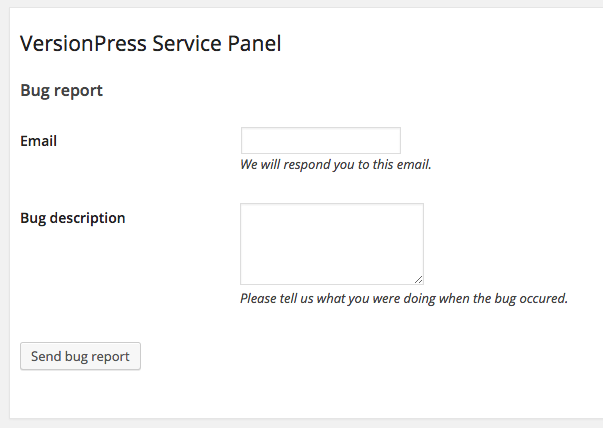Select the "Bug report" section heading
Viewport: 603px width, 428px height.
[x=61, y=91]
